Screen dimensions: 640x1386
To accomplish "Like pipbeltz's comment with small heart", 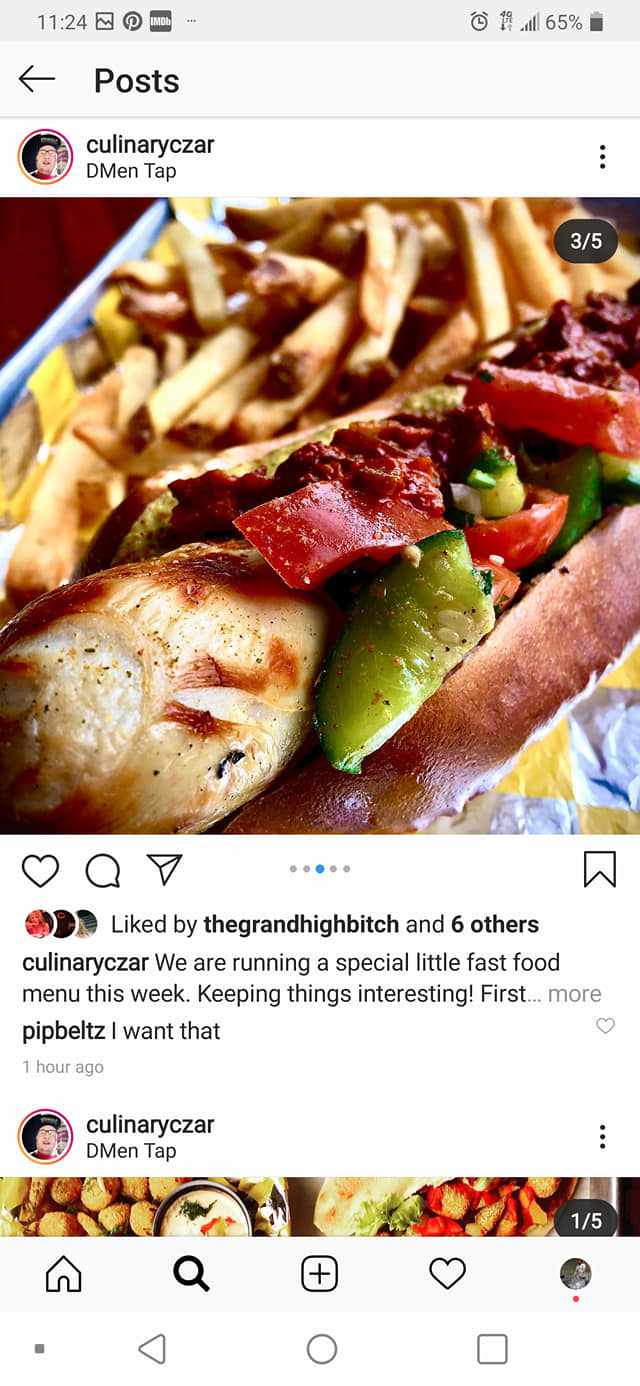I will (x=605, y=1026).
